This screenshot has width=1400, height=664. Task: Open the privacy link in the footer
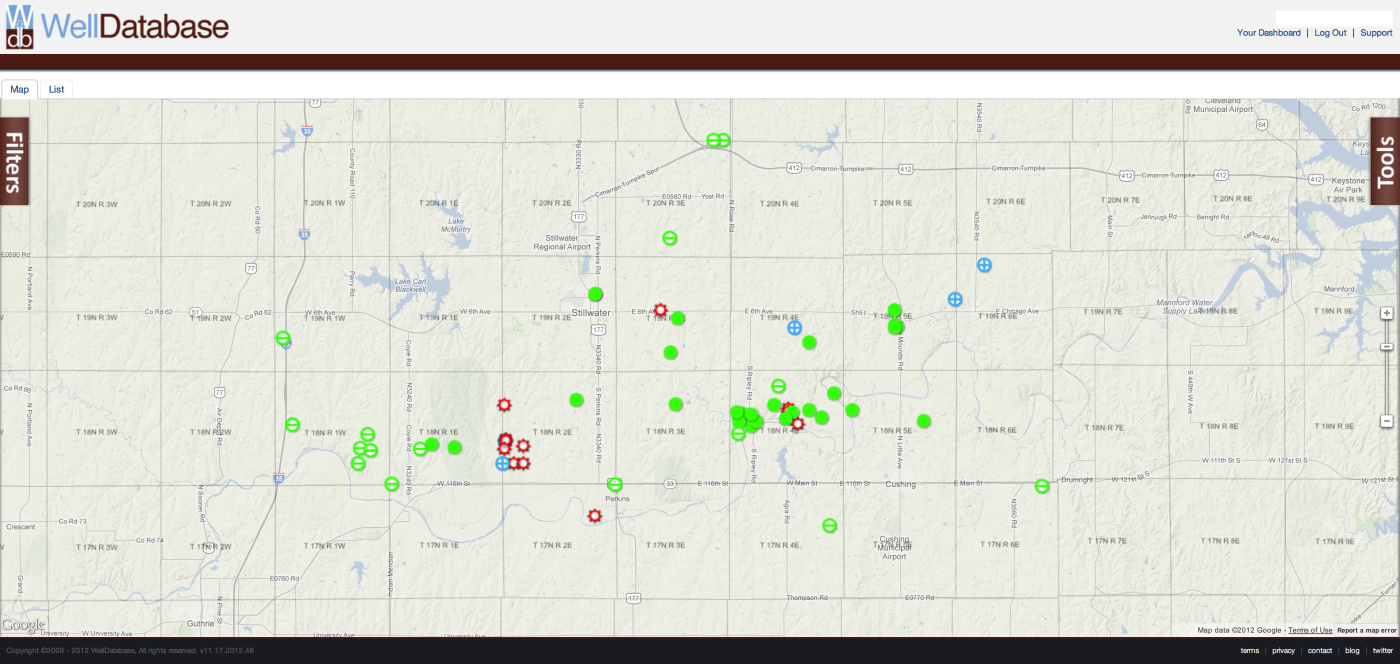coord(1284,651)
